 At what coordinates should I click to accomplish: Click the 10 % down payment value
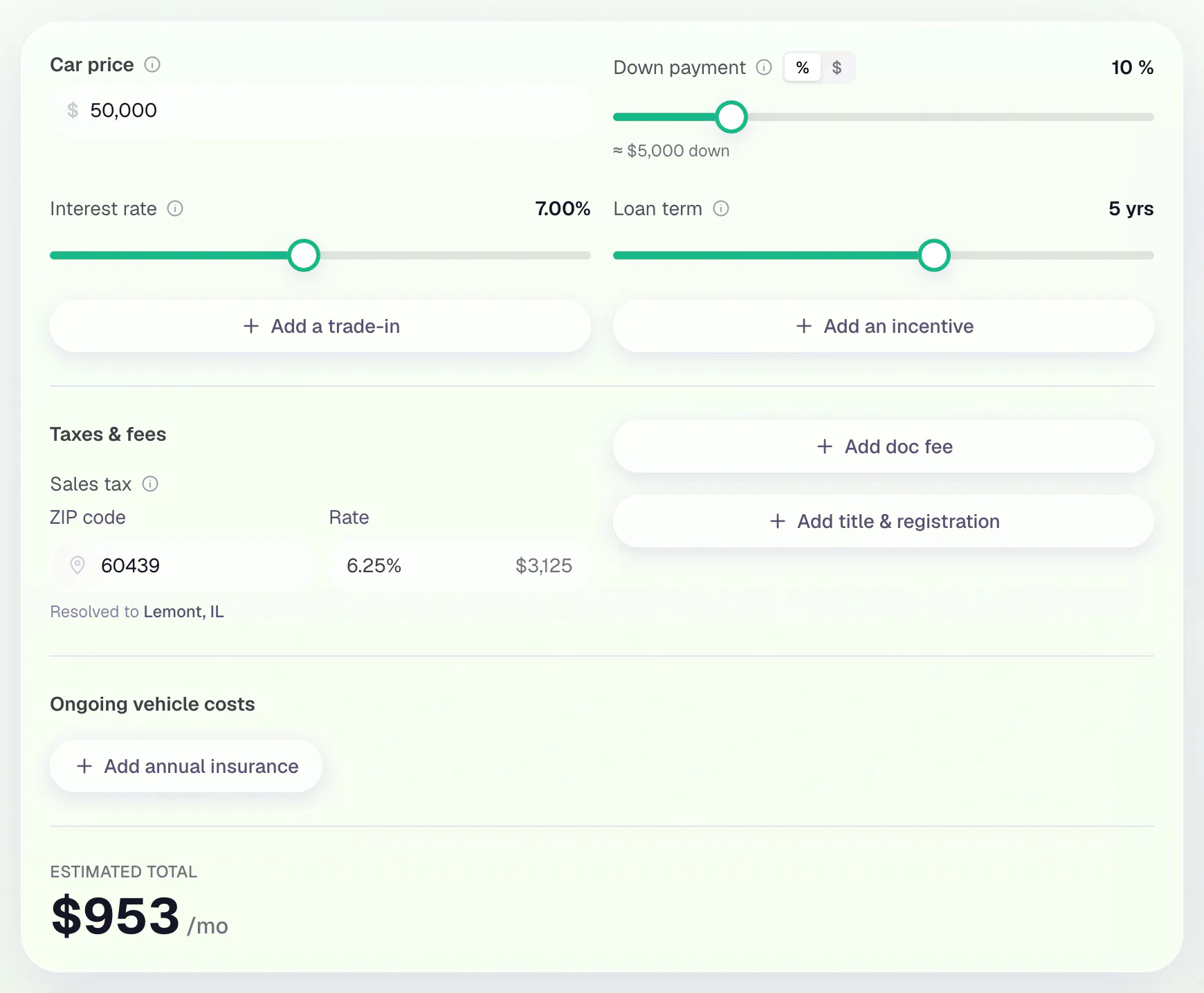tap(1133, 67)
